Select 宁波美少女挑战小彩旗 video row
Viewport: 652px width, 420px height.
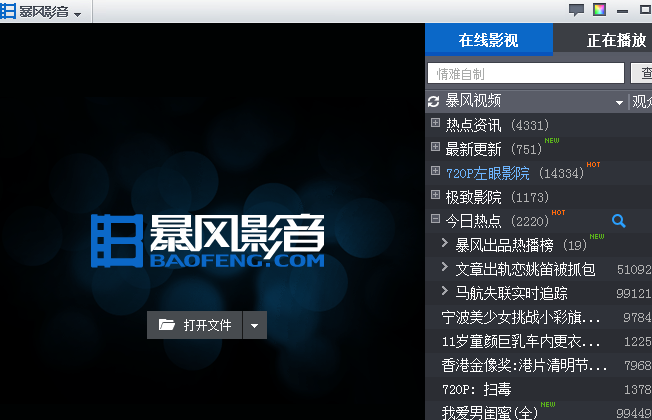(x=538, y=318)
